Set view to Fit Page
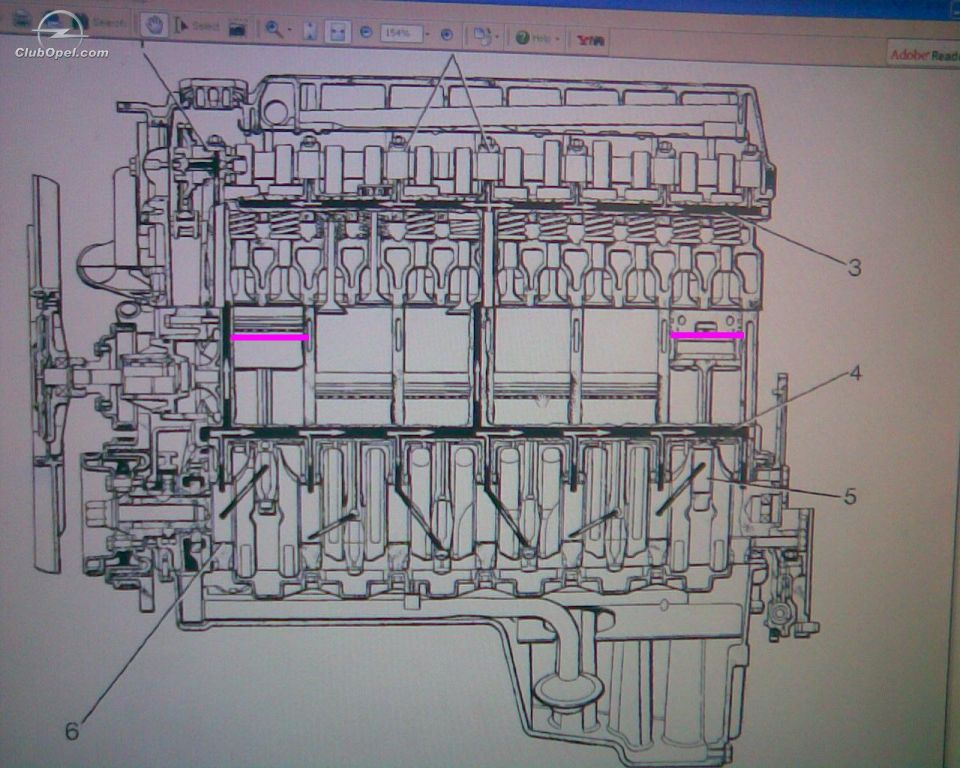 [x=310, y=31]
